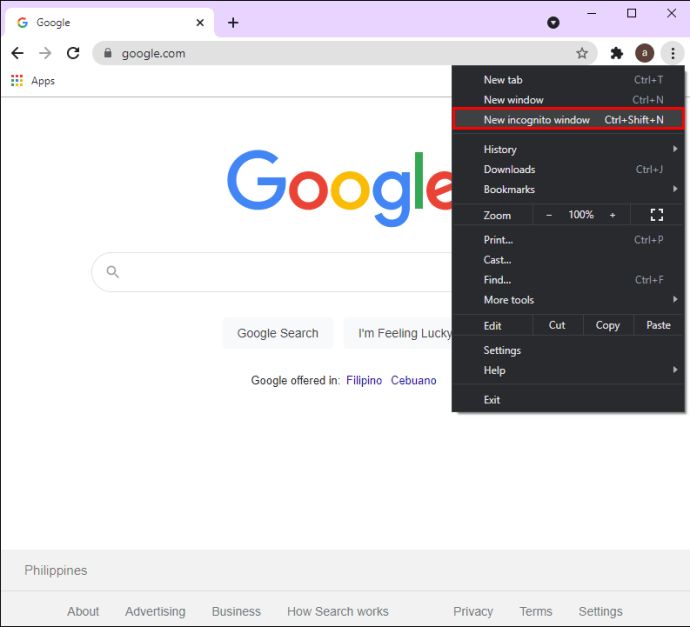Expand the Bookmarks submenu

click(x=568, y=189)
